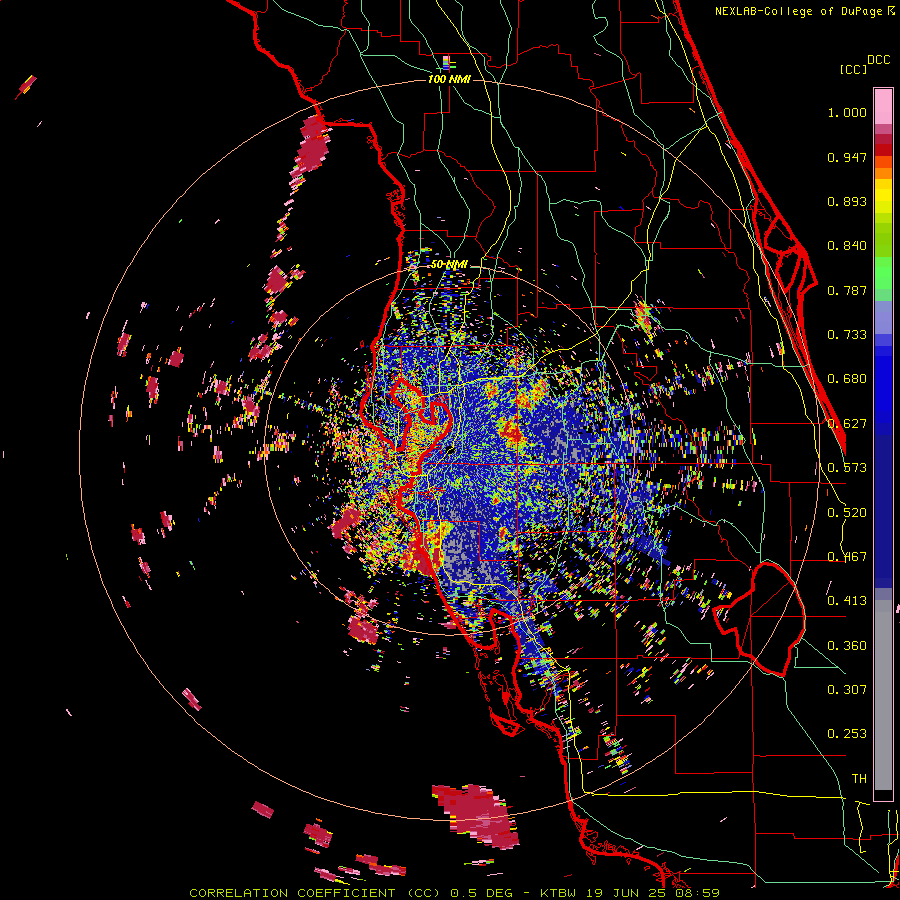Select the 0.360 legend value
The height and width of the screenshot is (900, 900).
click(x=847, y=646)
